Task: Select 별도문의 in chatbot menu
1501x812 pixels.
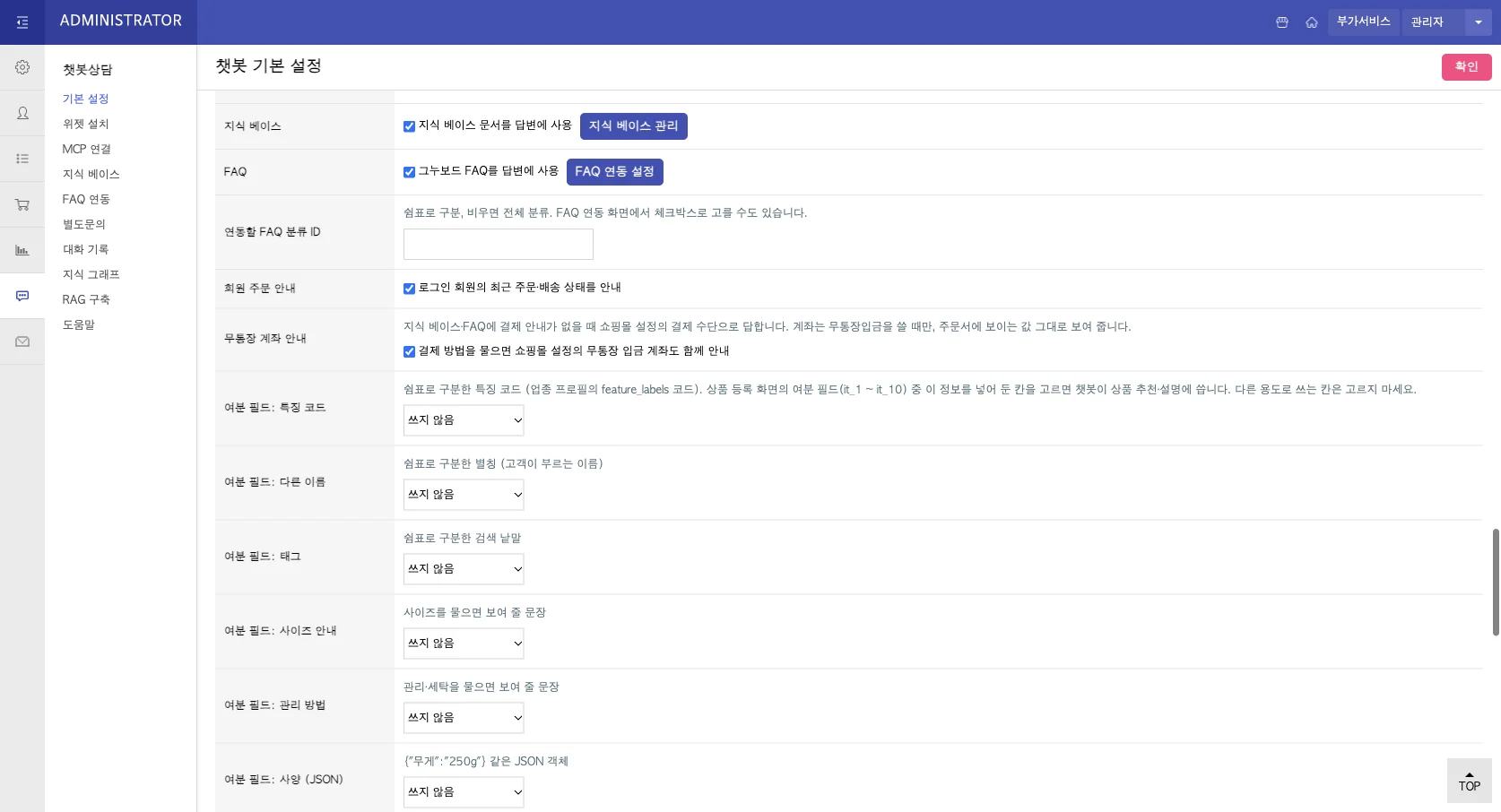Action: point(83,224)
